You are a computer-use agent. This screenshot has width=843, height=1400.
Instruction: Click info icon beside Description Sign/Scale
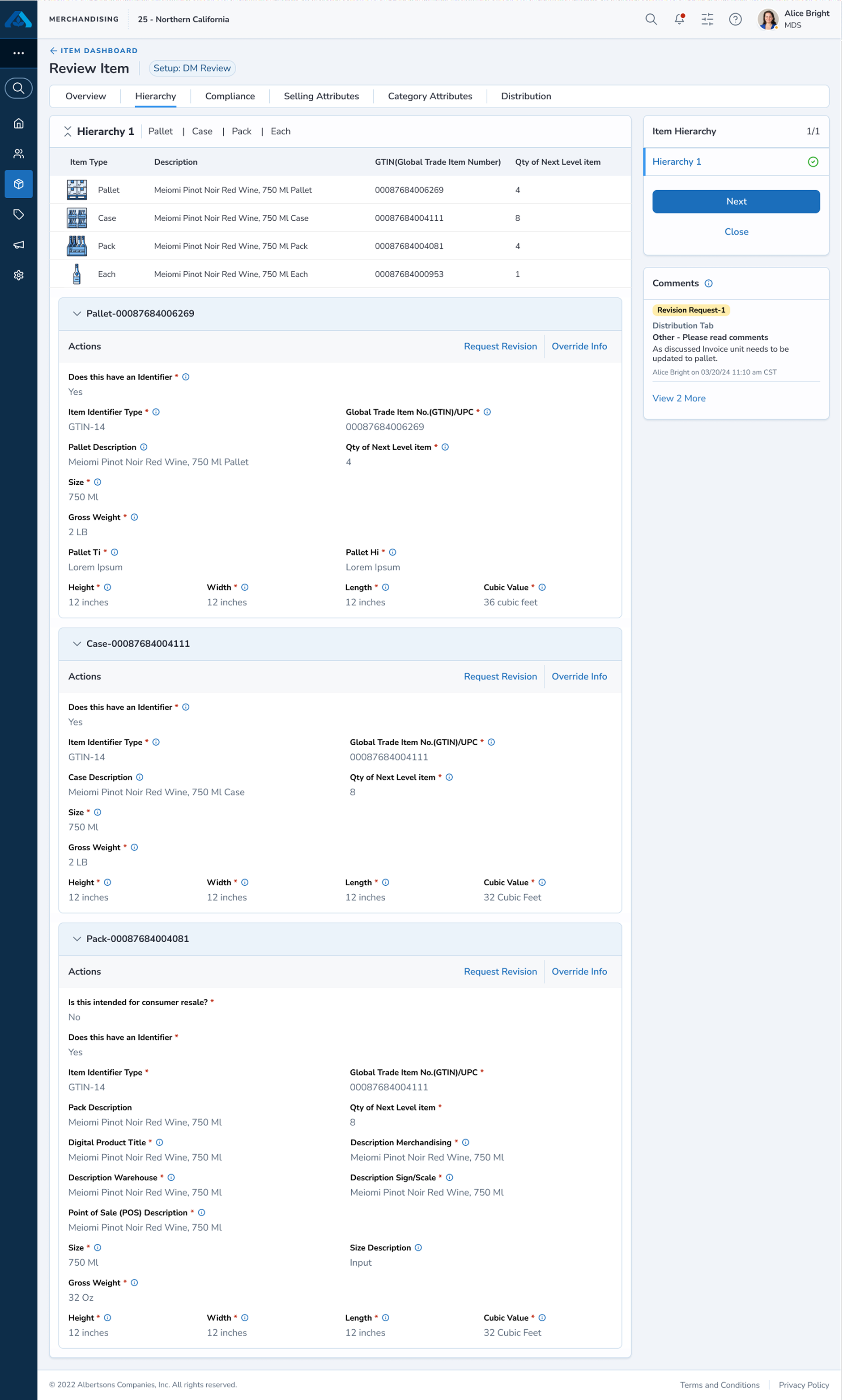pyautogui.click(x=450, y=1178)
